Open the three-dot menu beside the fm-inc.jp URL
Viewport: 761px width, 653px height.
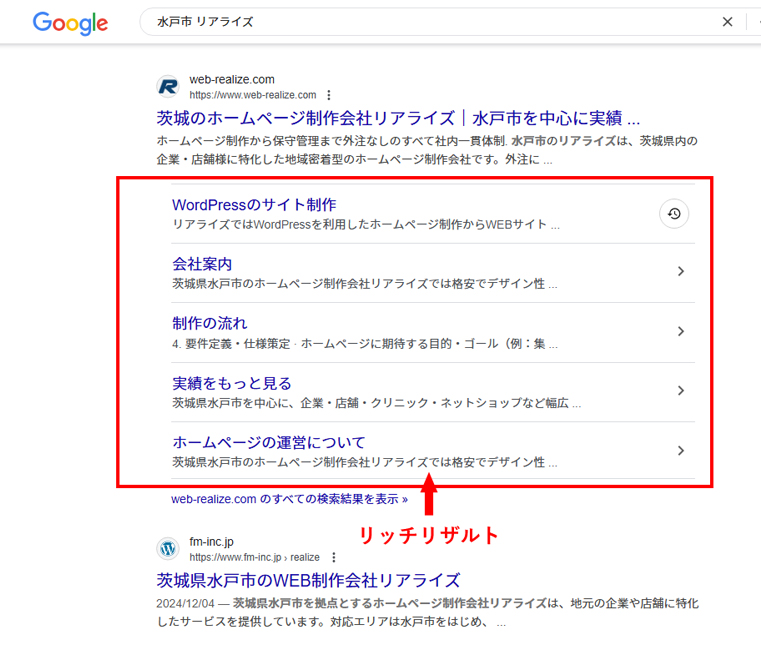(x=333, y=557)
